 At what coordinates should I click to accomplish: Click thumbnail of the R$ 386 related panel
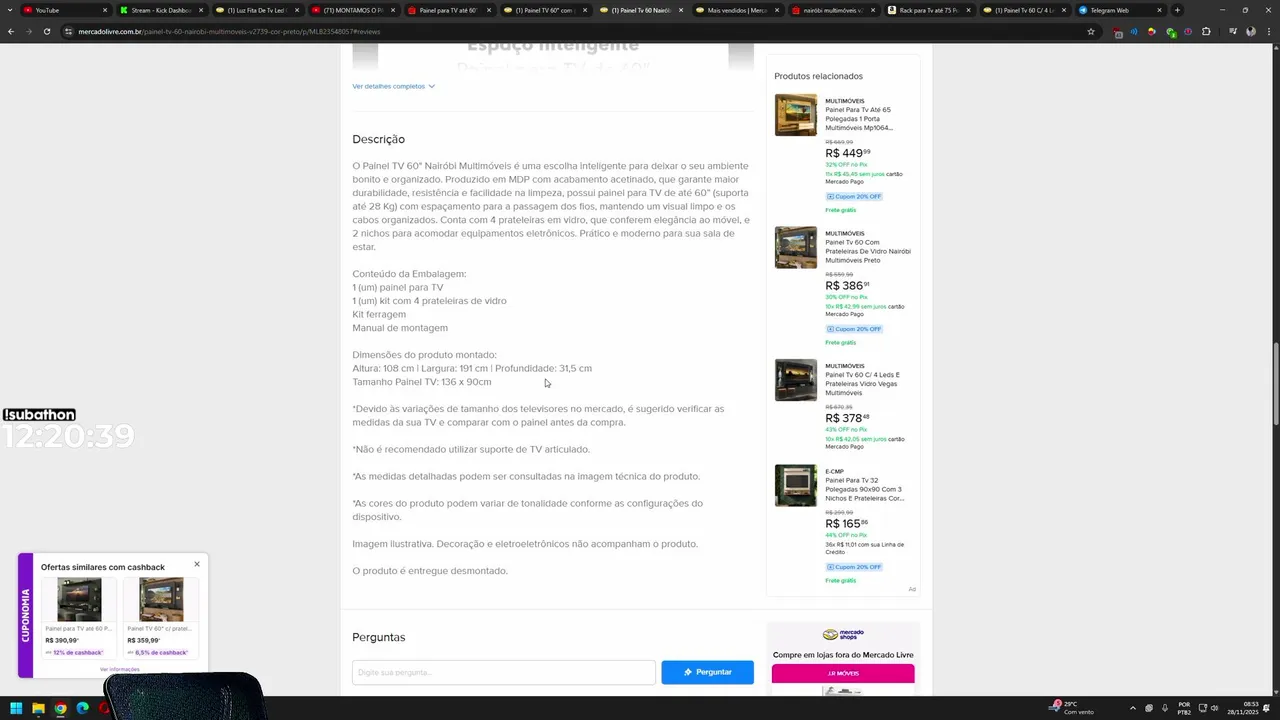click(x=796, y=247)
